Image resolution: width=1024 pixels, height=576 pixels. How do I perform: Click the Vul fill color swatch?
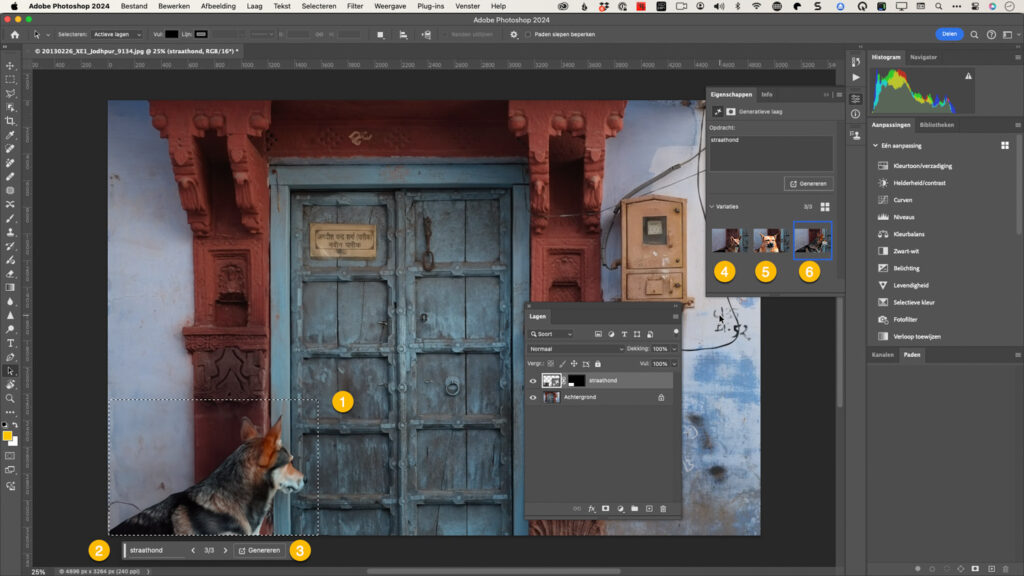coord(171,35)
